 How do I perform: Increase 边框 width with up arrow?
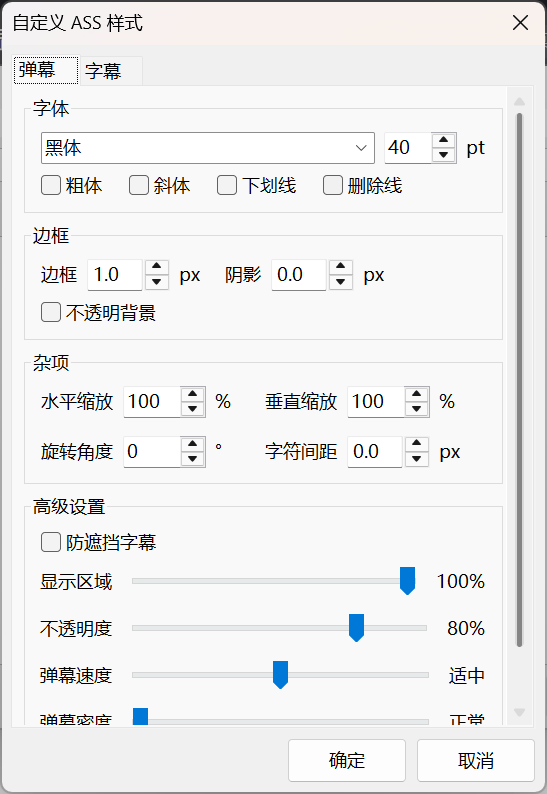click(157, 267)
